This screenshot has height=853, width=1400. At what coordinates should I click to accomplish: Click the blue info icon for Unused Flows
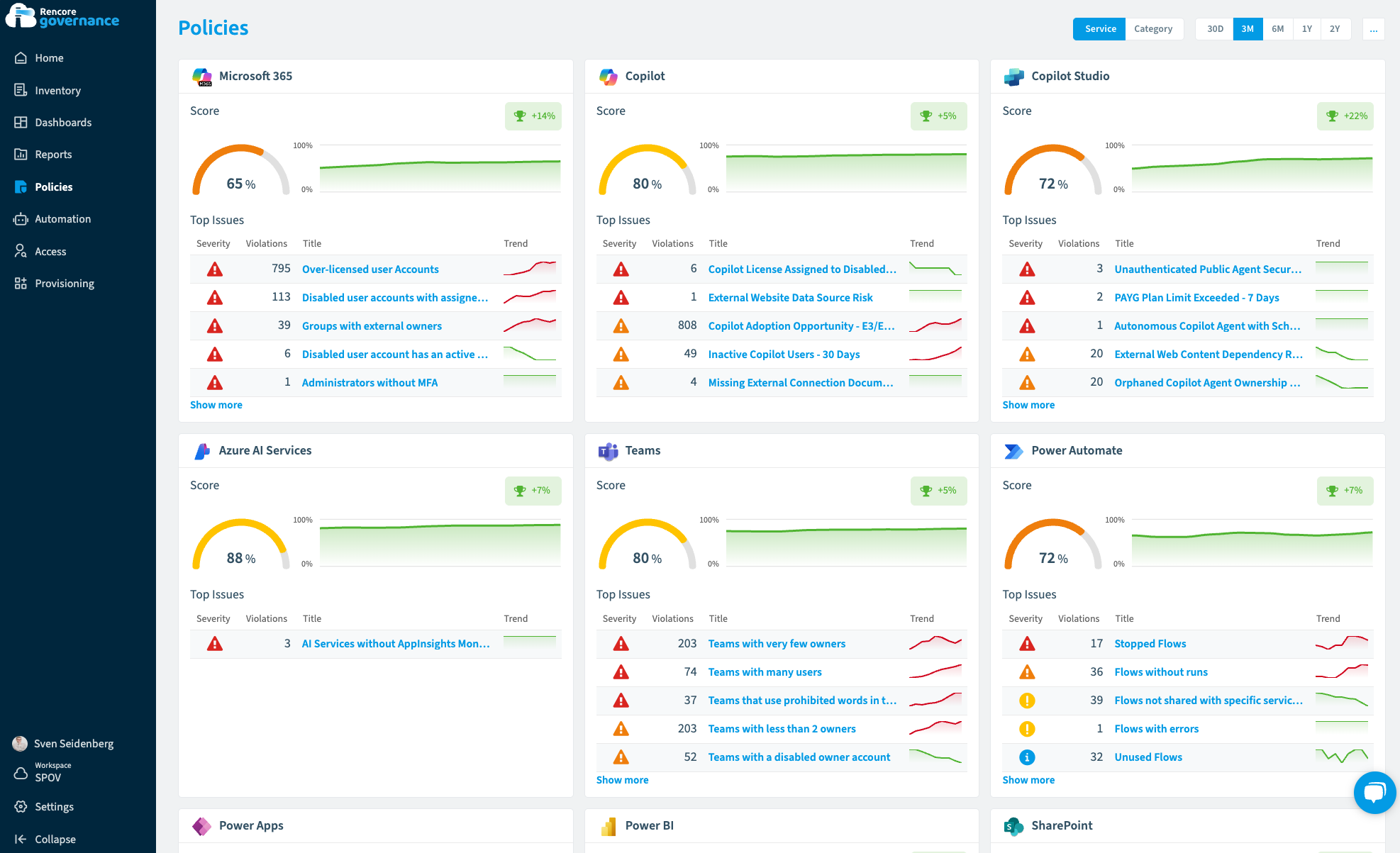coord(1027,757)
